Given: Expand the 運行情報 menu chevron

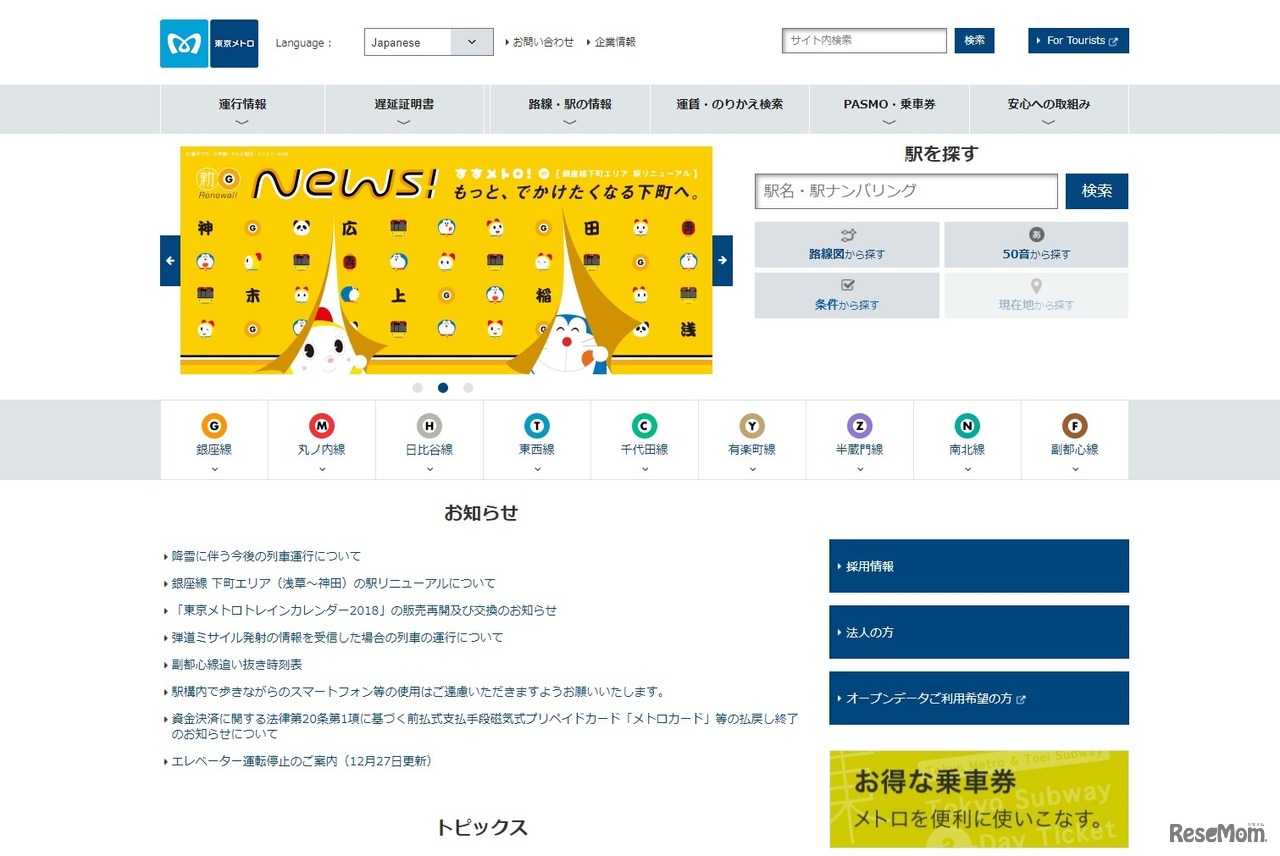Looking at the screenshot, I should click(x=241, y=121).
